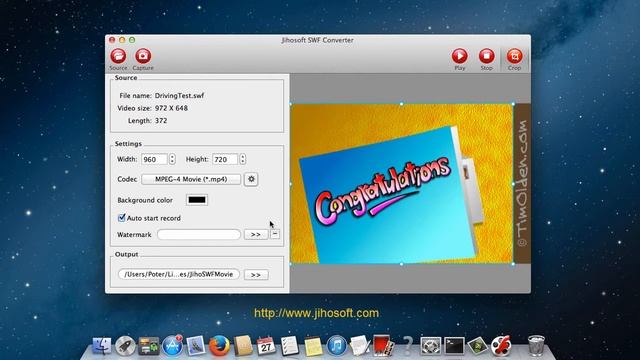Open the Codec MPEG-4 Movie dropdown
This screenshot has width=640, height=360.
(191, 179)
